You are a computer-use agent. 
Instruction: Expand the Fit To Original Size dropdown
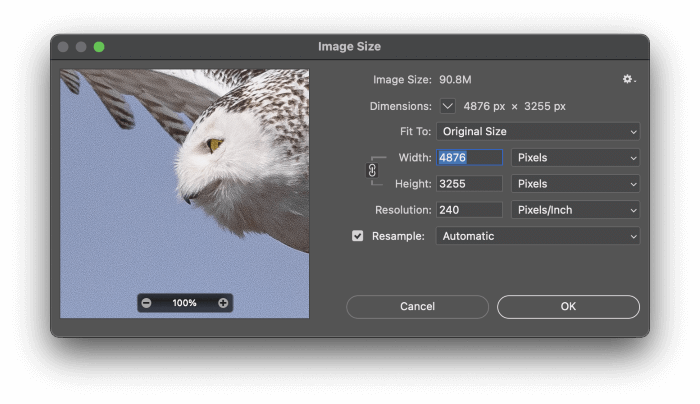tap(537, 132)
